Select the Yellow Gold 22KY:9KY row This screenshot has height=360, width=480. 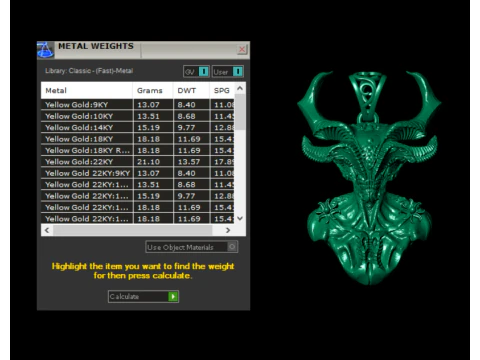138,173
